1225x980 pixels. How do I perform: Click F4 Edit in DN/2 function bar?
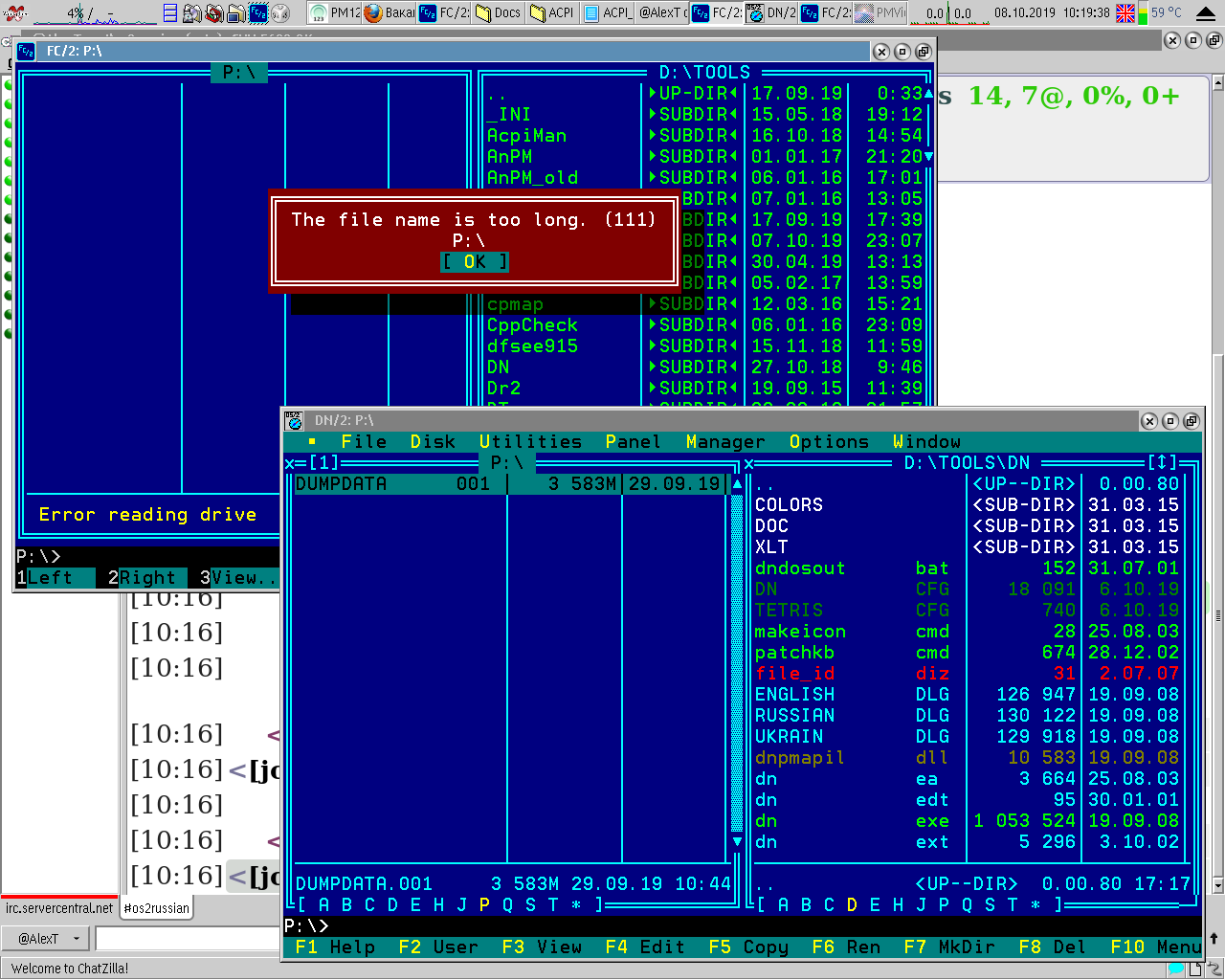tap(645, 947)
